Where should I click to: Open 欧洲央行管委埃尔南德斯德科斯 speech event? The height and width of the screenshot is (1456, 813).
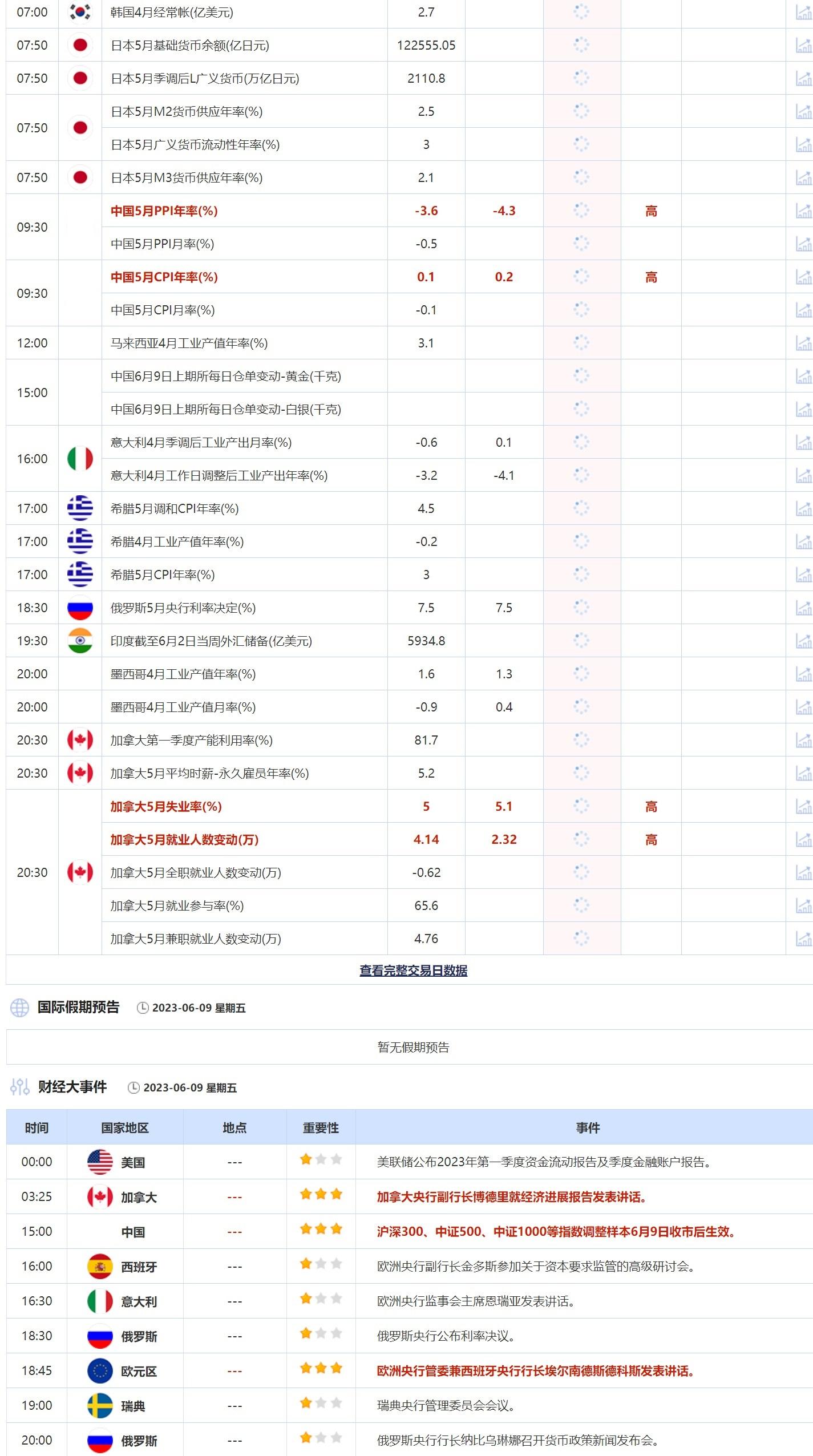[535, 1371]
